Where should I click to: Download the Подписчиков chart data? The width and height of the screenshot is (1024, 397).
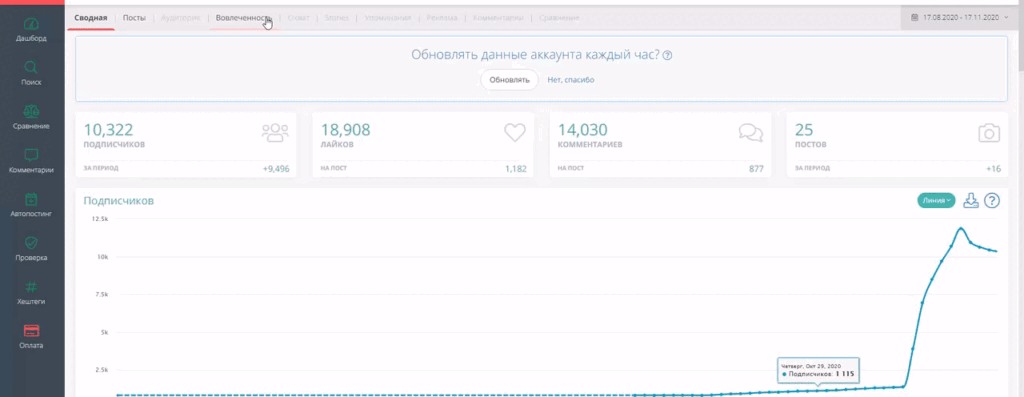click(971, 200)
